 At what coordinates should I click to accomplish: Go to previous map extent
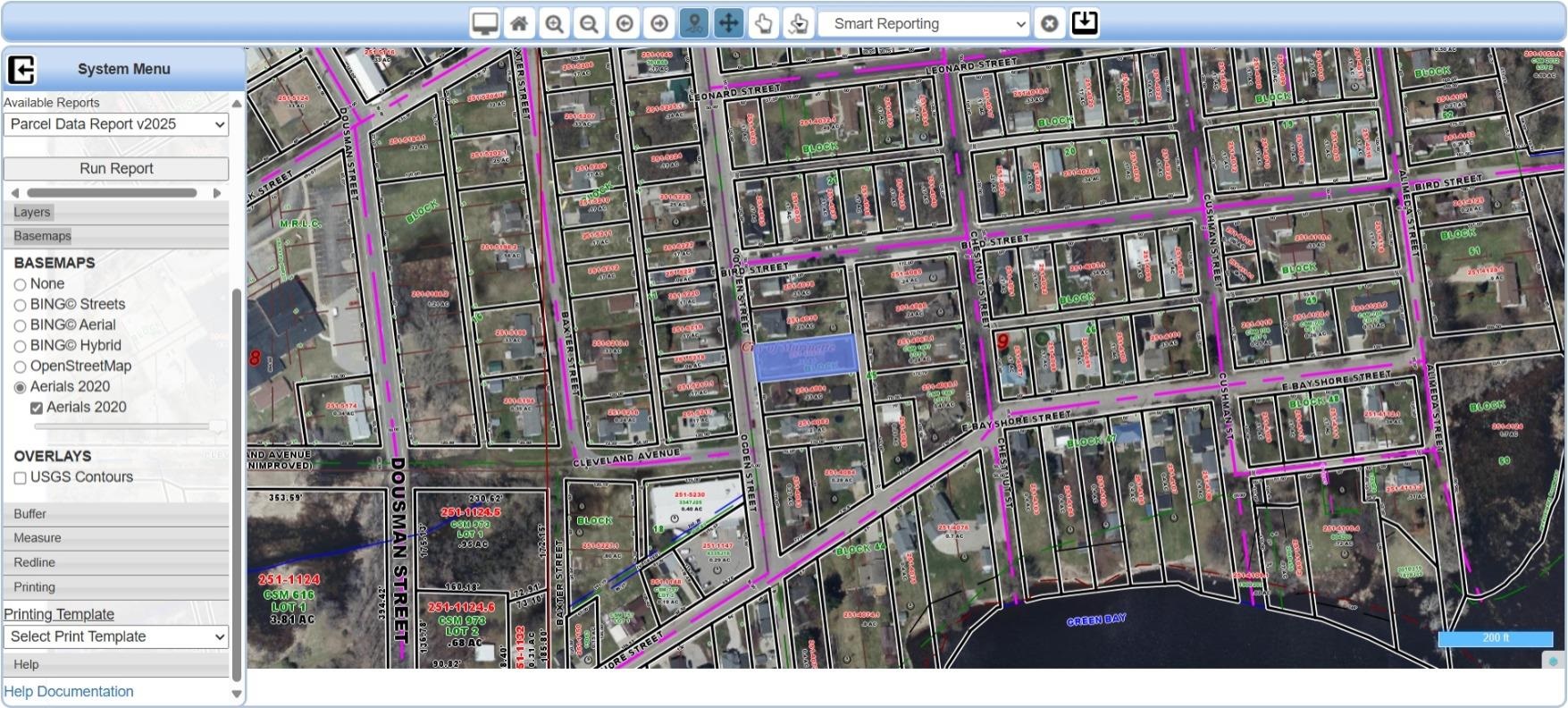(625, 23)
